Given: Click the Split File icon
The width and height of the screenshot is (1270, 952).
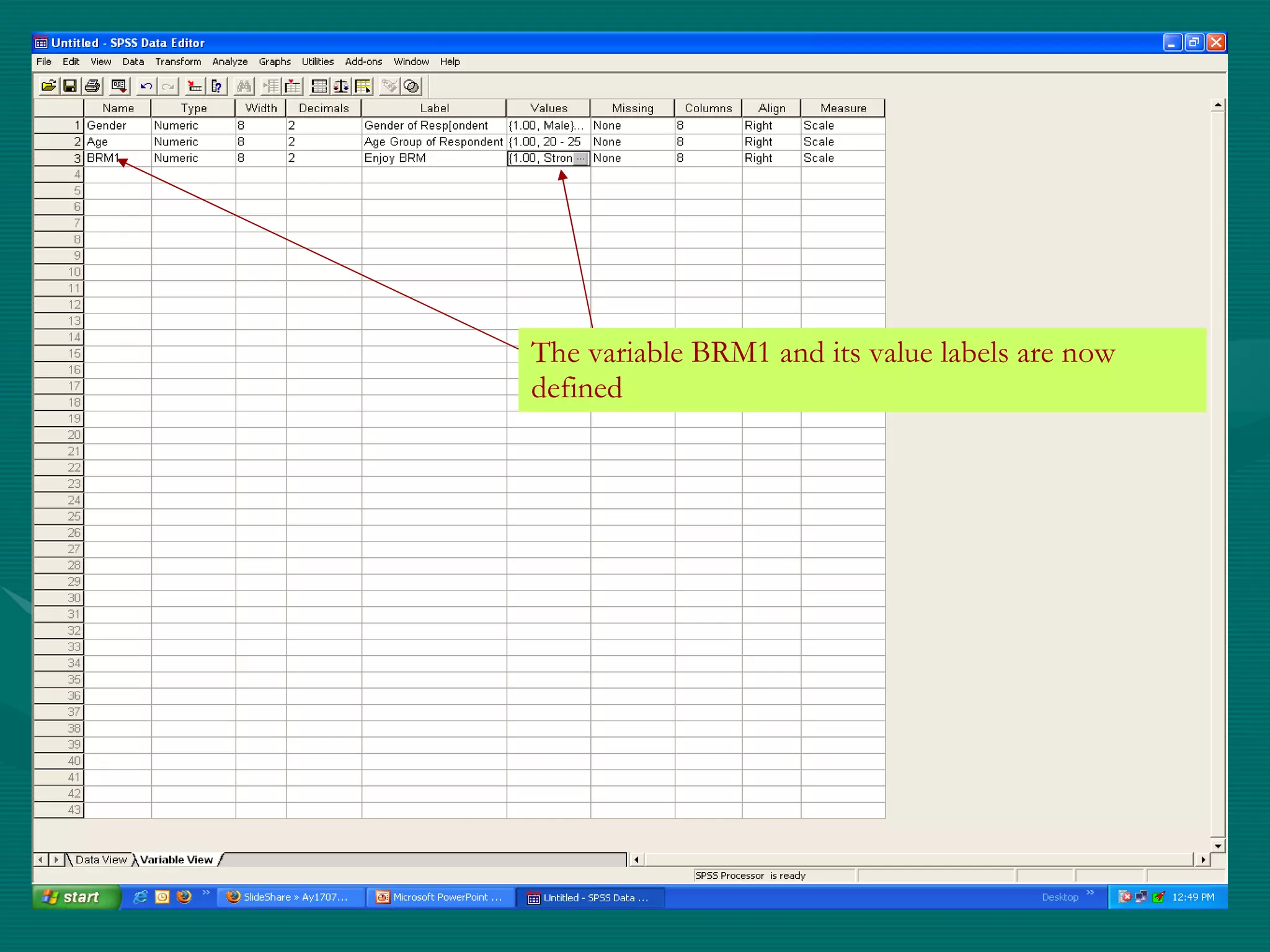Looking at the screenshot, I should coord(319,86).
